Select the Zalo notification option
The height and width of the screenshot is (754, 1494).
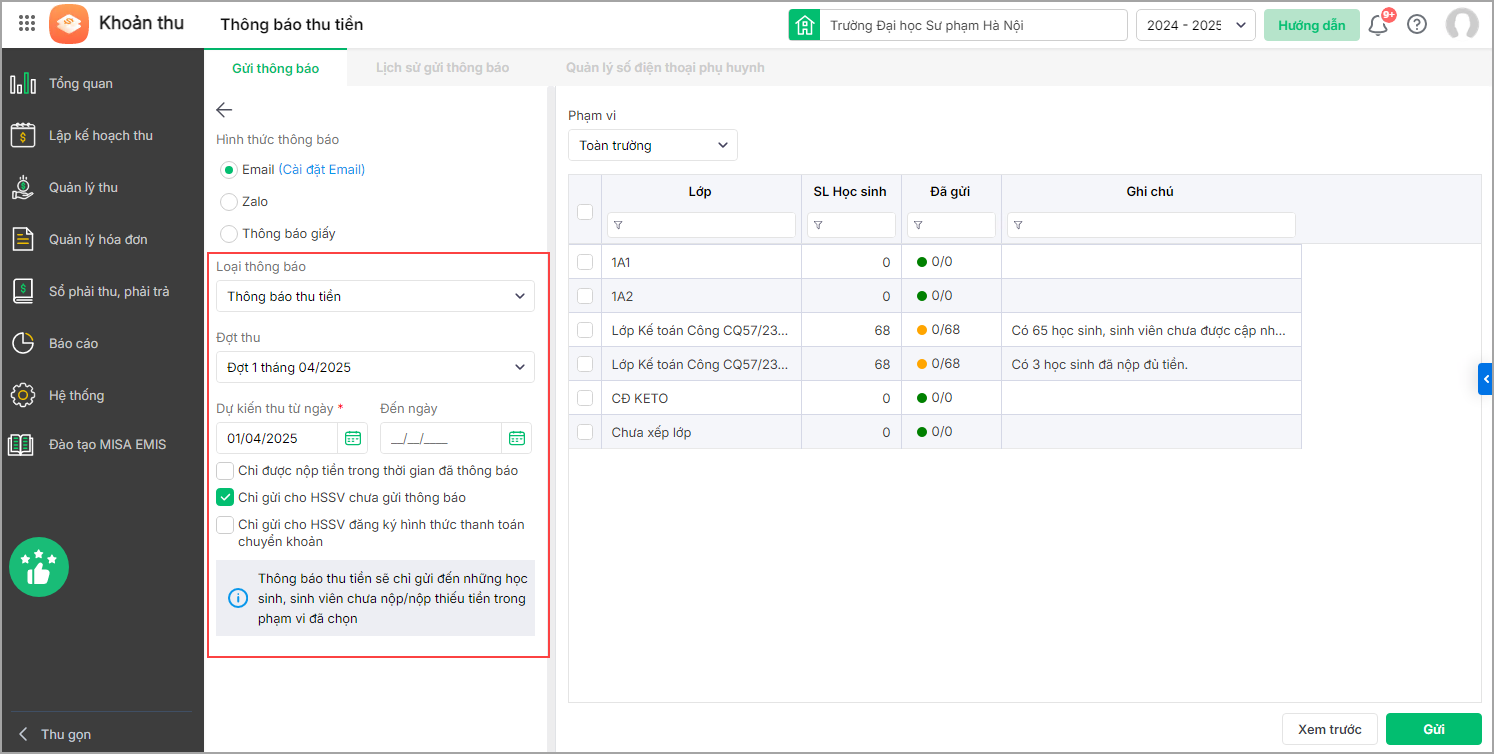[x=229, y=202]
